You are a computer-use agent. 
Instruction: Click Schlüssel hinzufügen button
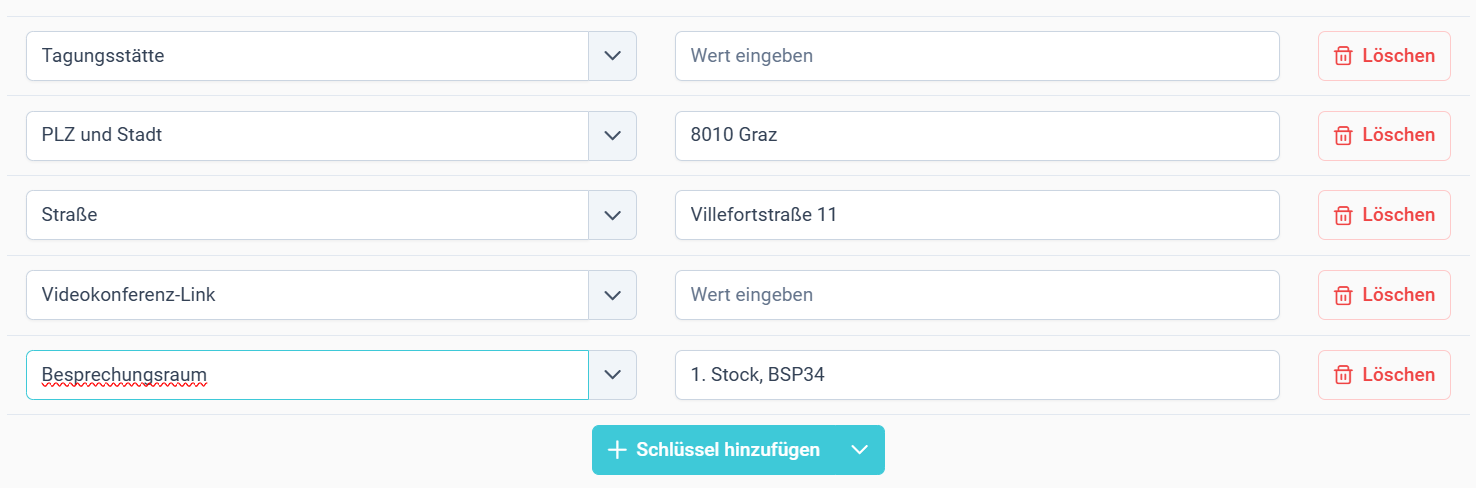[714, 450]
